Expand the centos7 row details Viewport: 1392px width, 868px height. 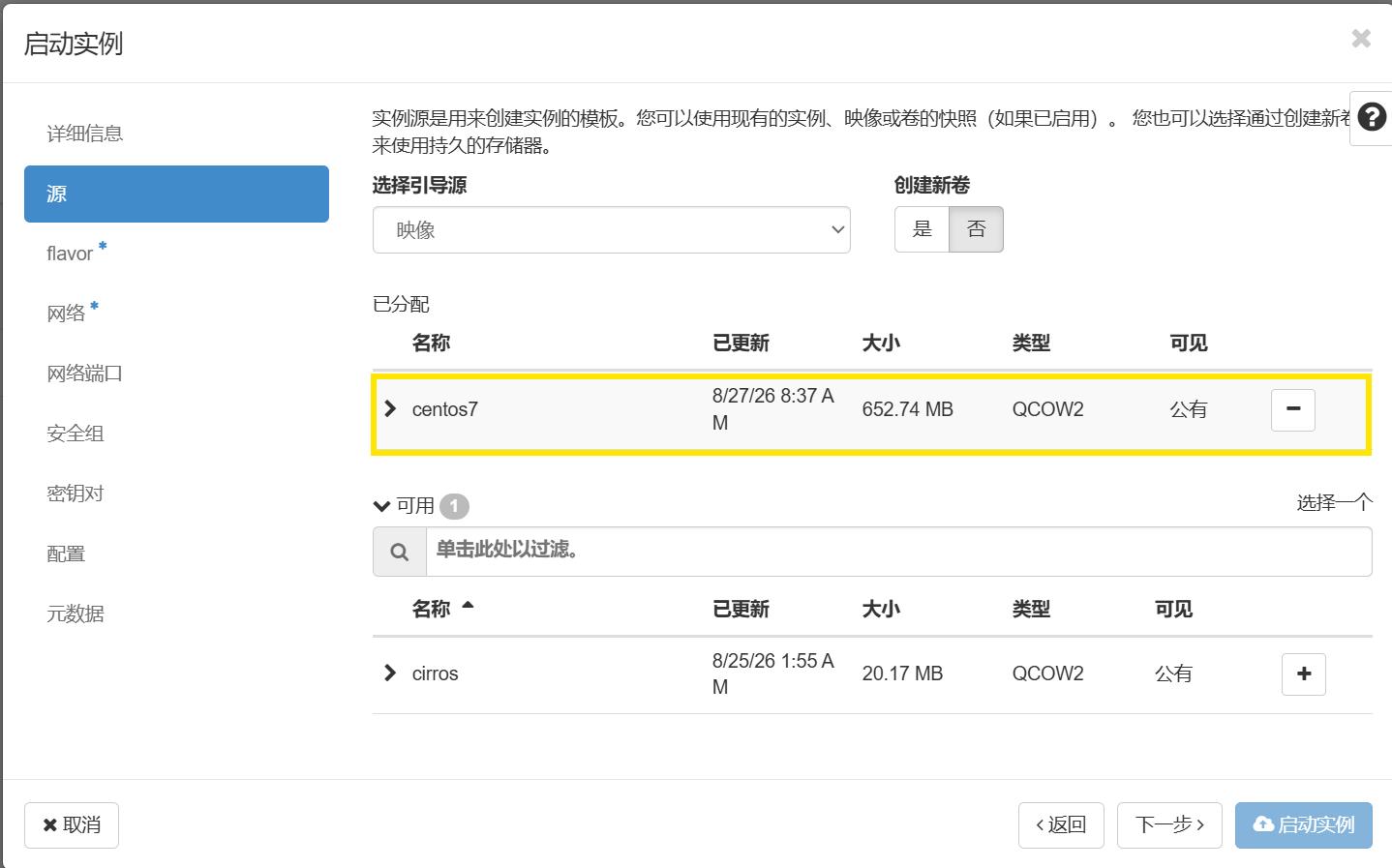[x=390, y=408]
